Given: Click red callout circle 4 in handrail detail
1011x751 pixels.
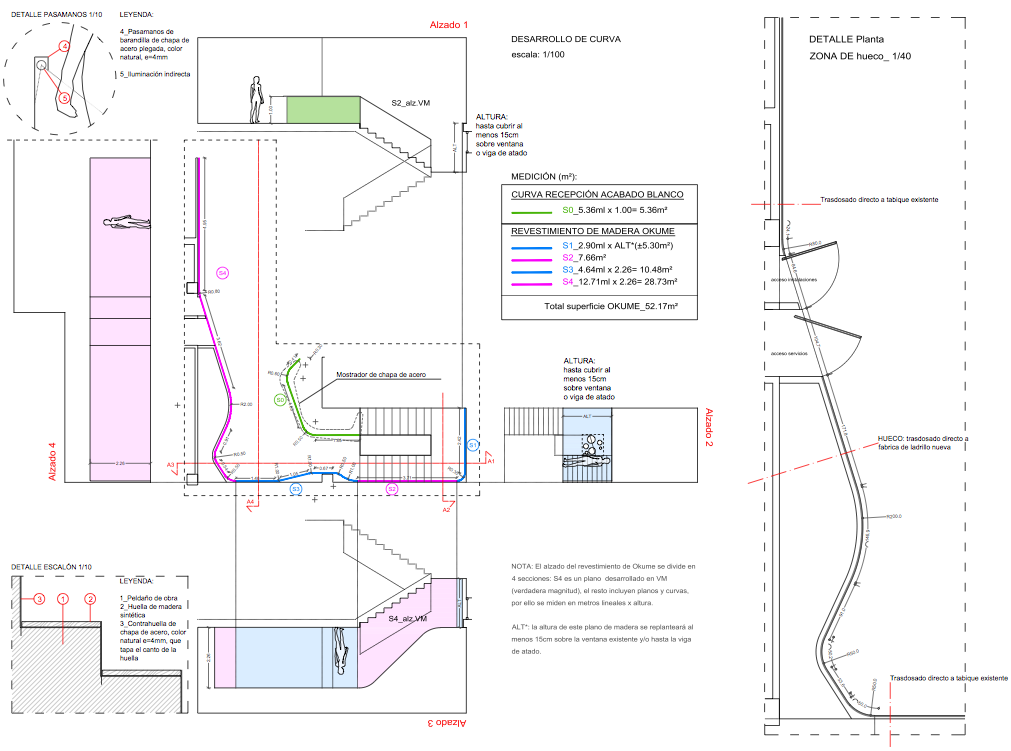Looking at the screenshot, I should click(64, 46).
